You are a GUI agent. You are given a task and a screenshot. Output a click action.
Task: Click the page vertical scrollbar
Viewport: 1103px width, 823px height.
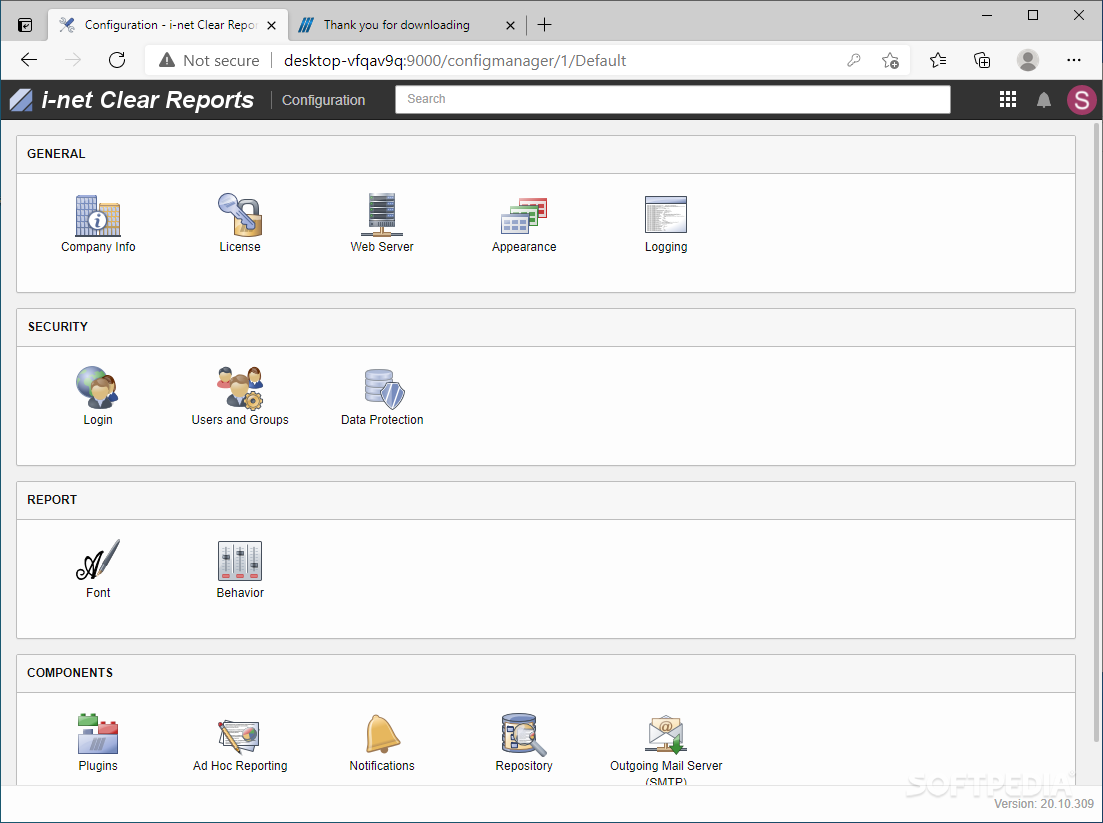tap(1097, 432)
